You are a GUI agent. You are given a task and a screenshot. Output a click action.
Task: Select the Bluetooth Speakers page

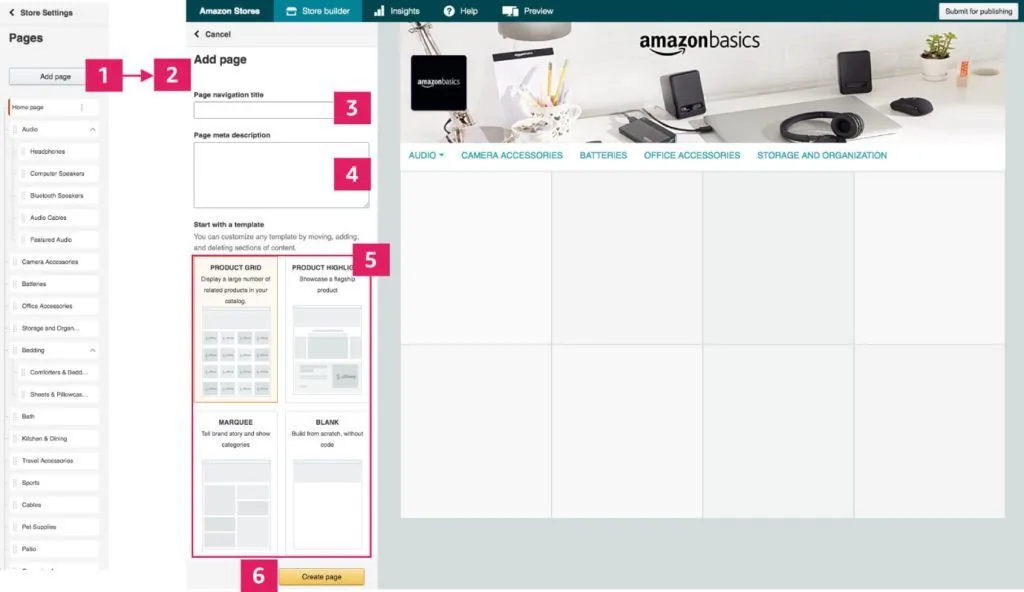(59, 196)
